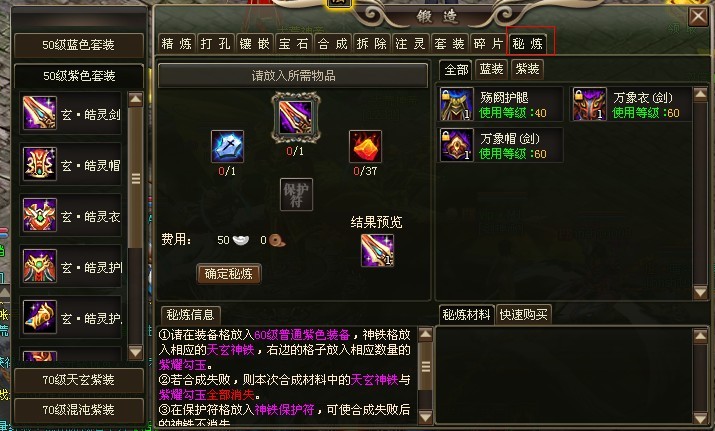The image size is (715, 431).
Task: Click down arrow of equipment list scrollbar
Action: (x=136, y=352)
